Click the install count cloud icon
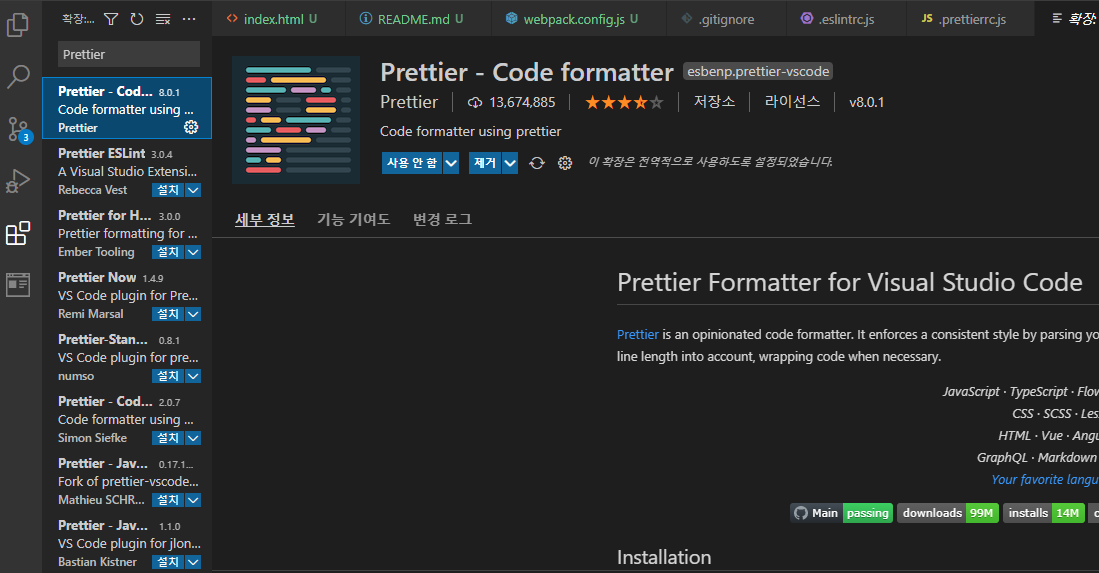Image resolution: width=1099 pixels, height=573 pixels. (x=475, y=102)
